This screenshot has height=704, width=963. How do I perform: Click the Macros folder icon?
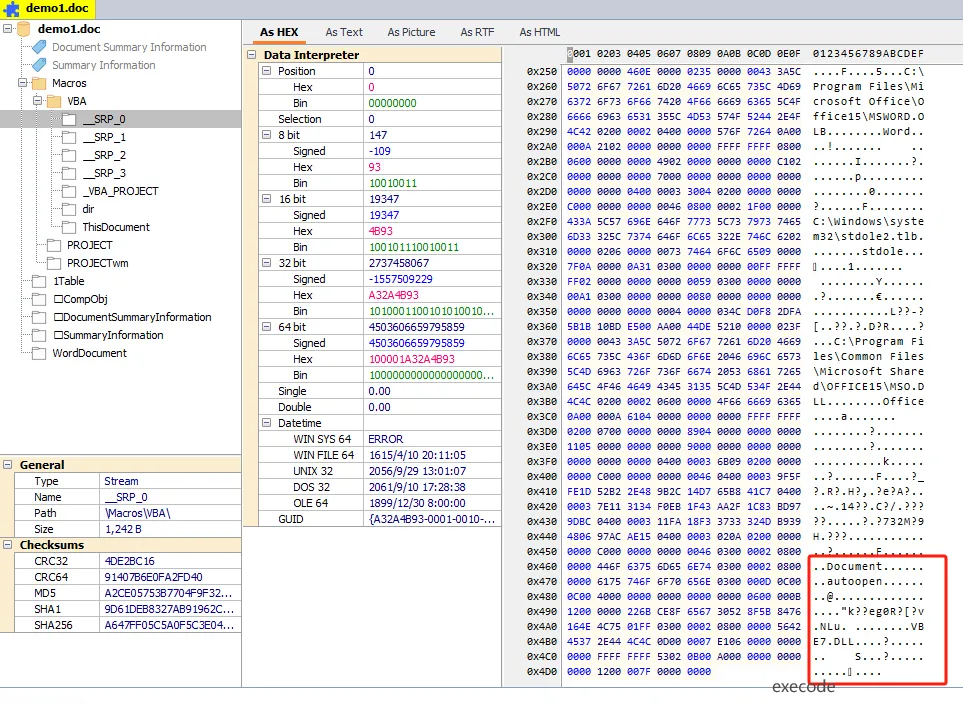(39, 83)
